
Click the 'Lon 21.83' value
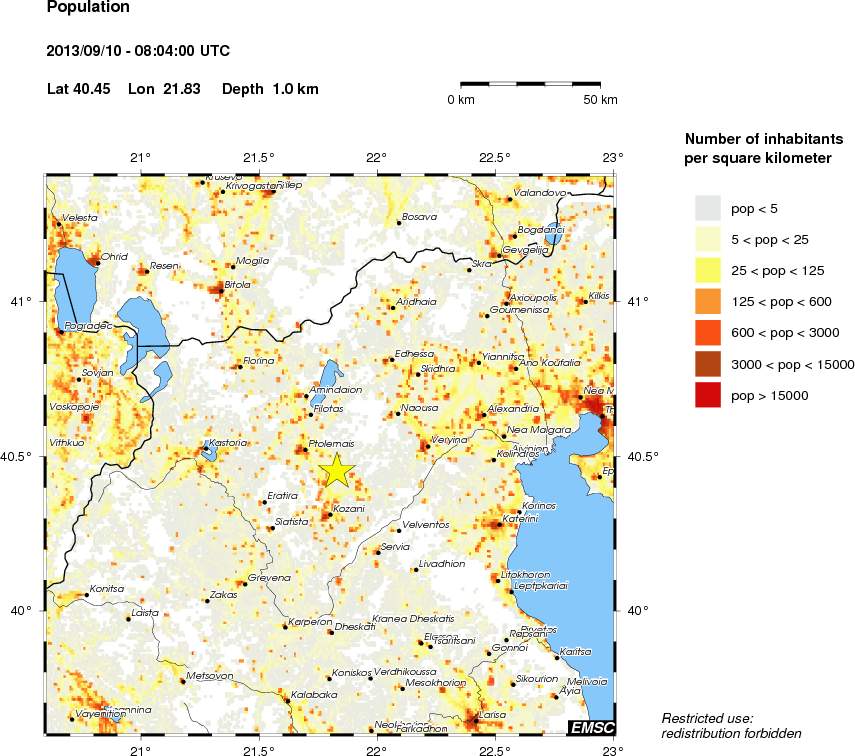[x=164, y=89]
